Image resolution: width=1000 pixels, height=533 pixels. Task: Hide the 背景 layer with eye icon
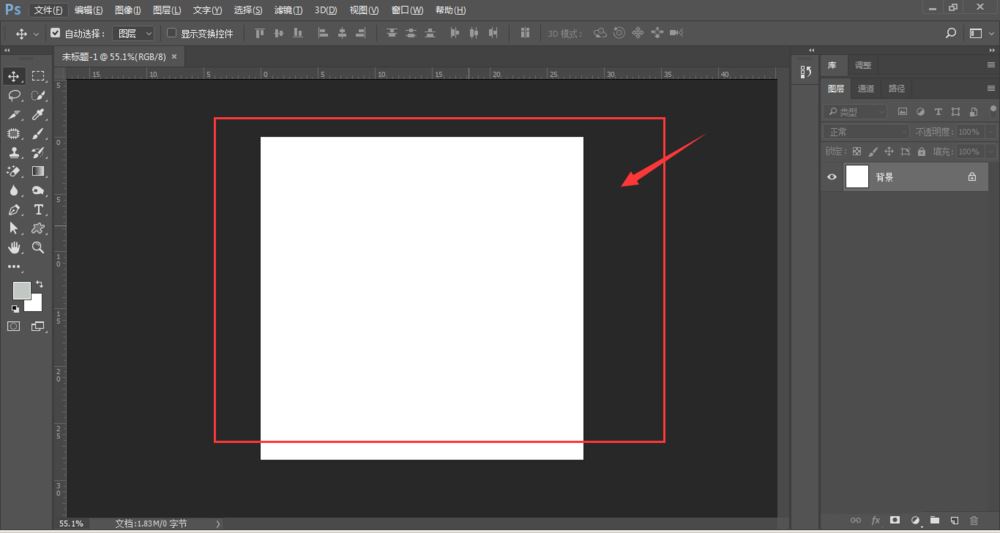832,177
